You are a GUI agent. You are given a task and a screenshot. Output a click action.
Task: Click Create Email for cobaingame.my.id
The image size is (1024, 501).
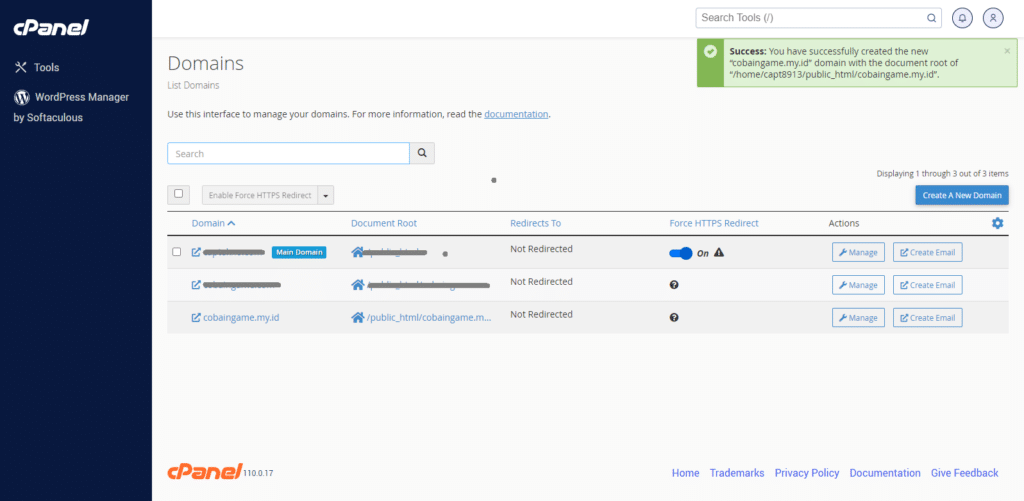[x=927, y=317]
